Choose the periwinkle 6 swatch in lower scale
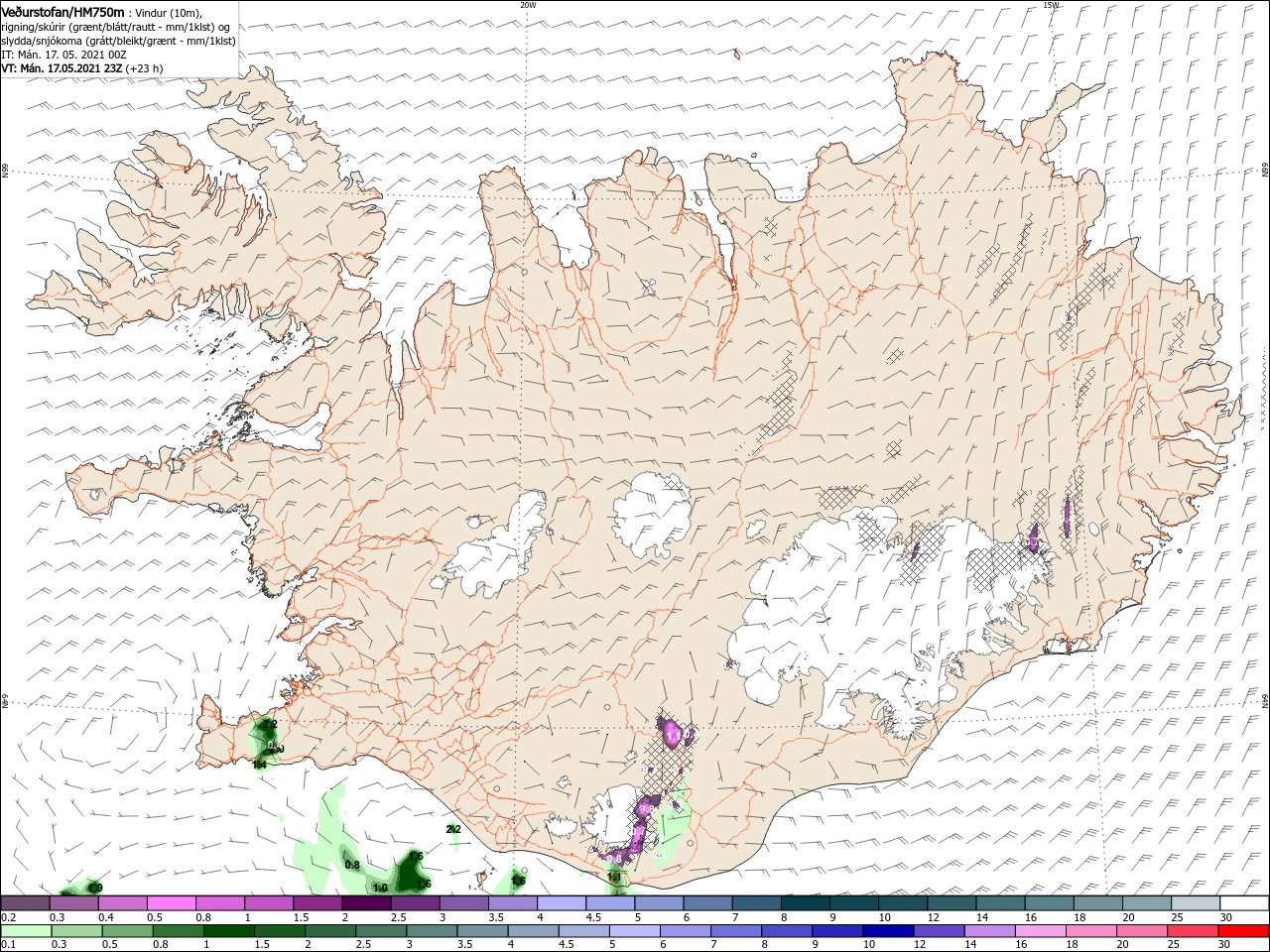Screen dimensions: 1270x952 click(x=686, y=931)
